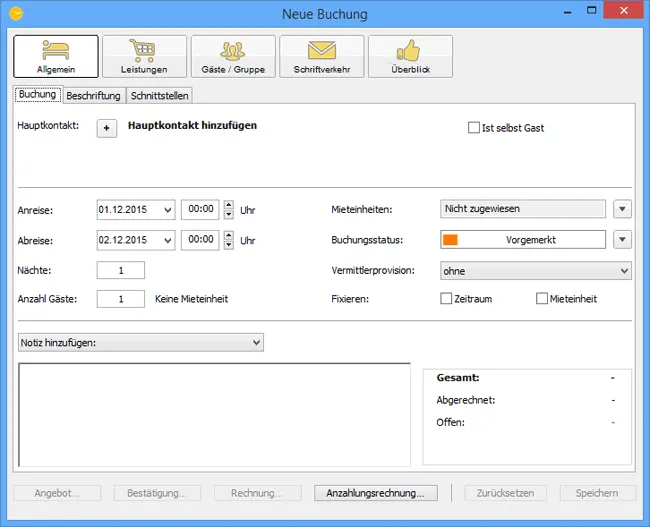Open the Überblick thumbs-up section
Viewport: 650px width, 527px height.
click(410, 56)
